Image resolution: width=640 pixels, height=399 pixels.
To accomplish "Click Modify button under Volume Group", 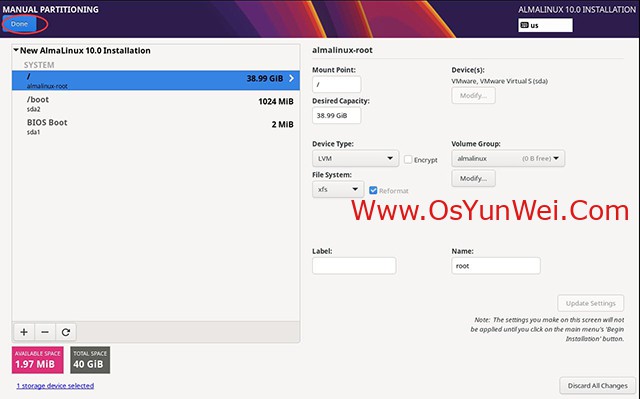I will [473, 178].
